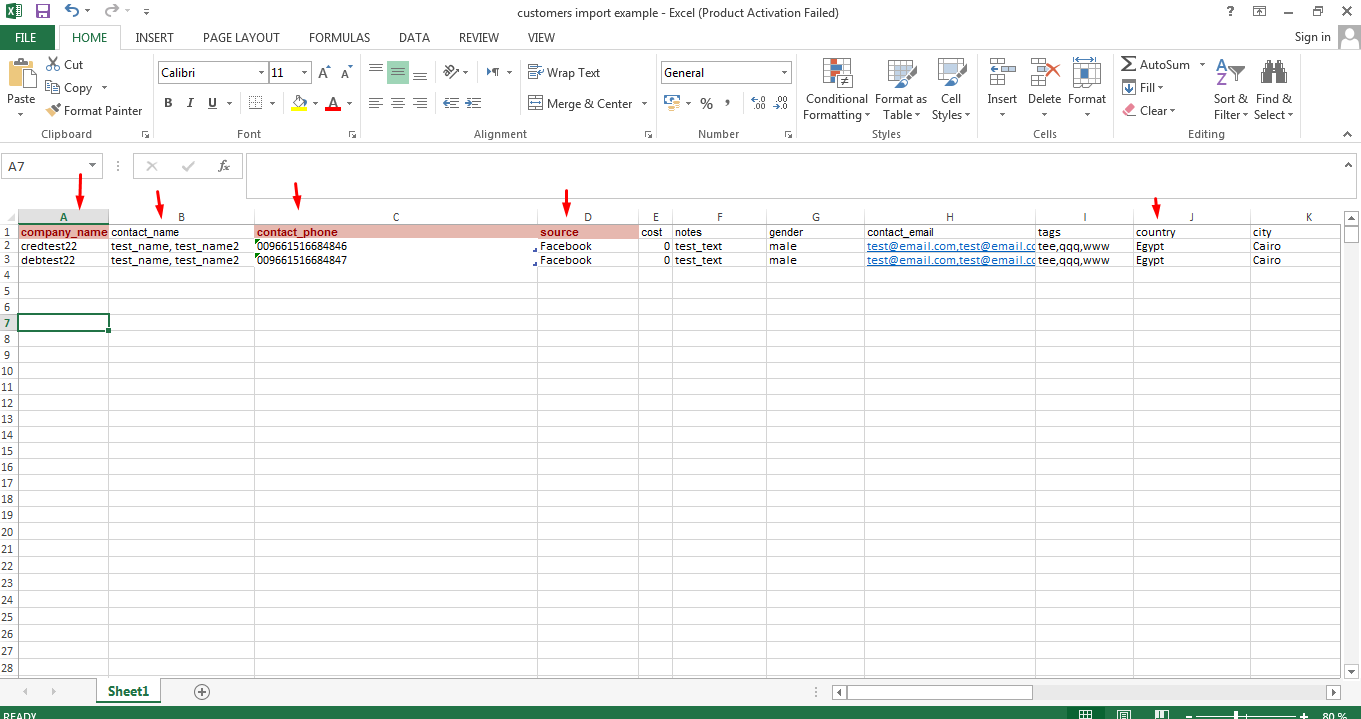The image size is (1361, 719).
Task: Switch to the PAGE LAYOUT tab
Action: point(241,38)
